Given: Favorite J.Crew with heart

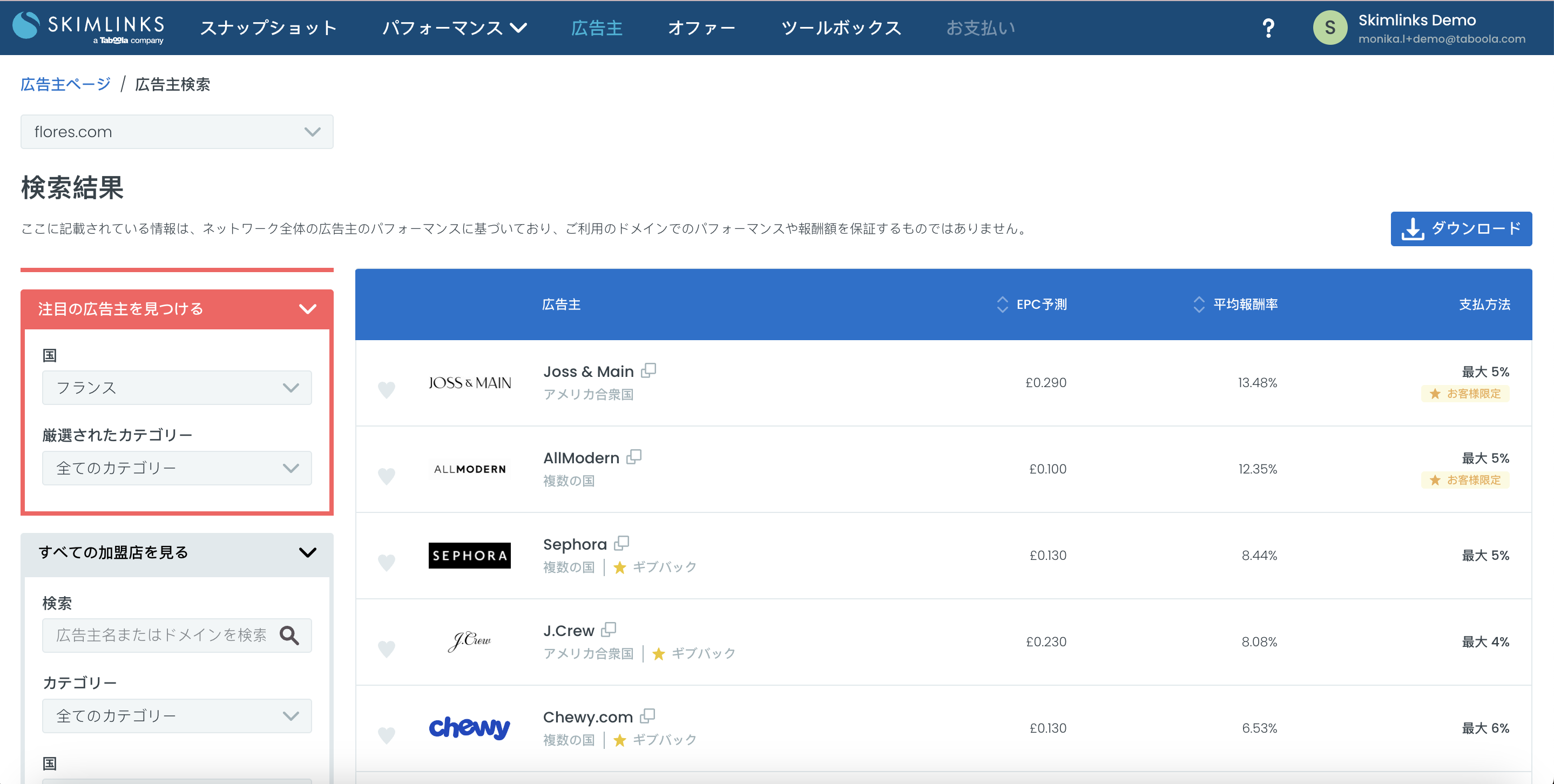Looking at the screenshot, I should click(387, 649).
